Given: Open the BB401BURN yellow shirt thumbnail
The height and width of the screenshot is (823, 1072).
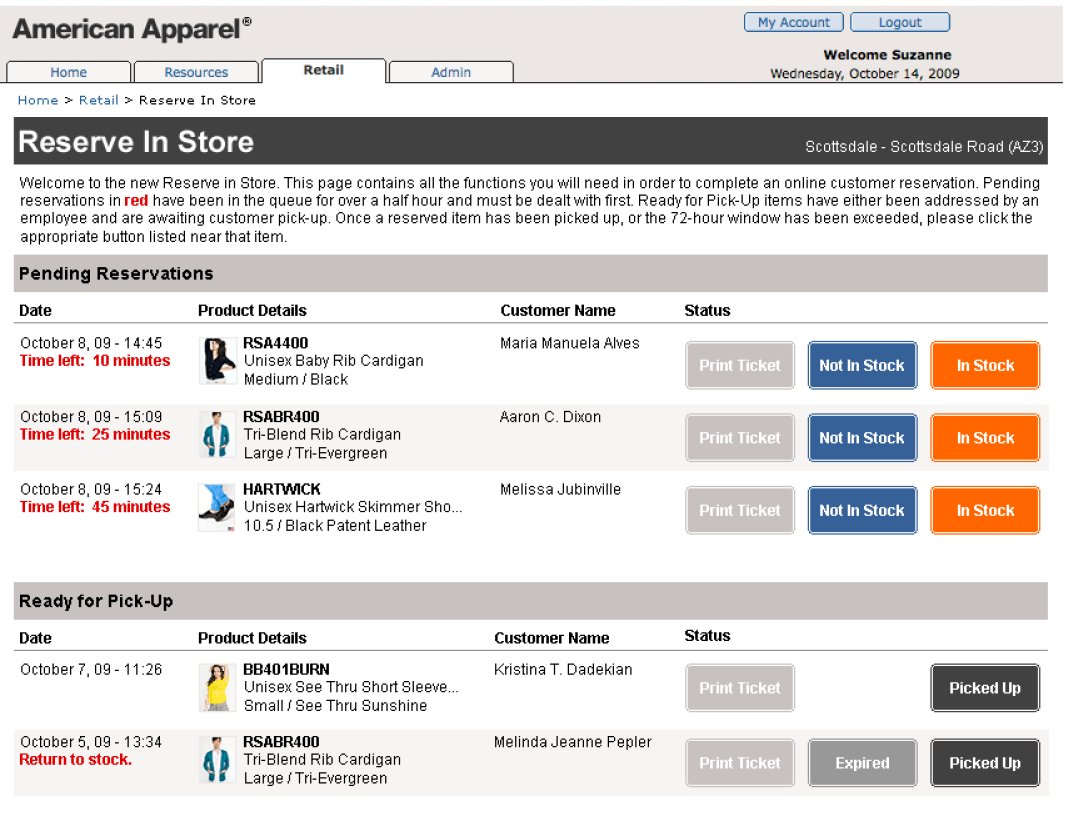Looking at the screenshot, I should (x=217, y=687).
